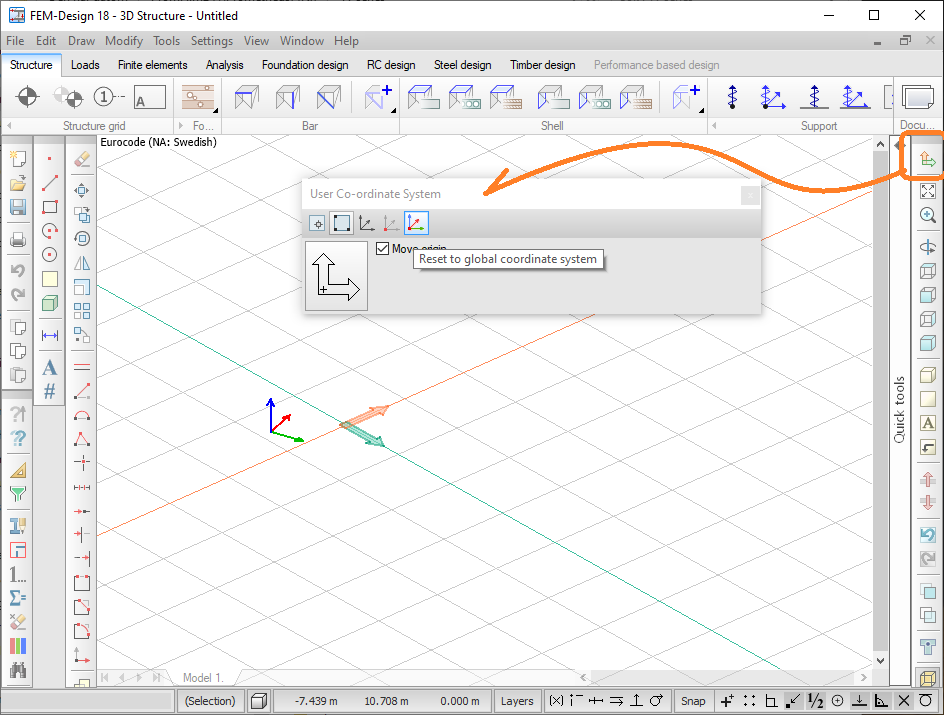This screenshot has width=944, height=715.
Task: Click the Undo arrow in left toolbar
Action: (18, 270)
